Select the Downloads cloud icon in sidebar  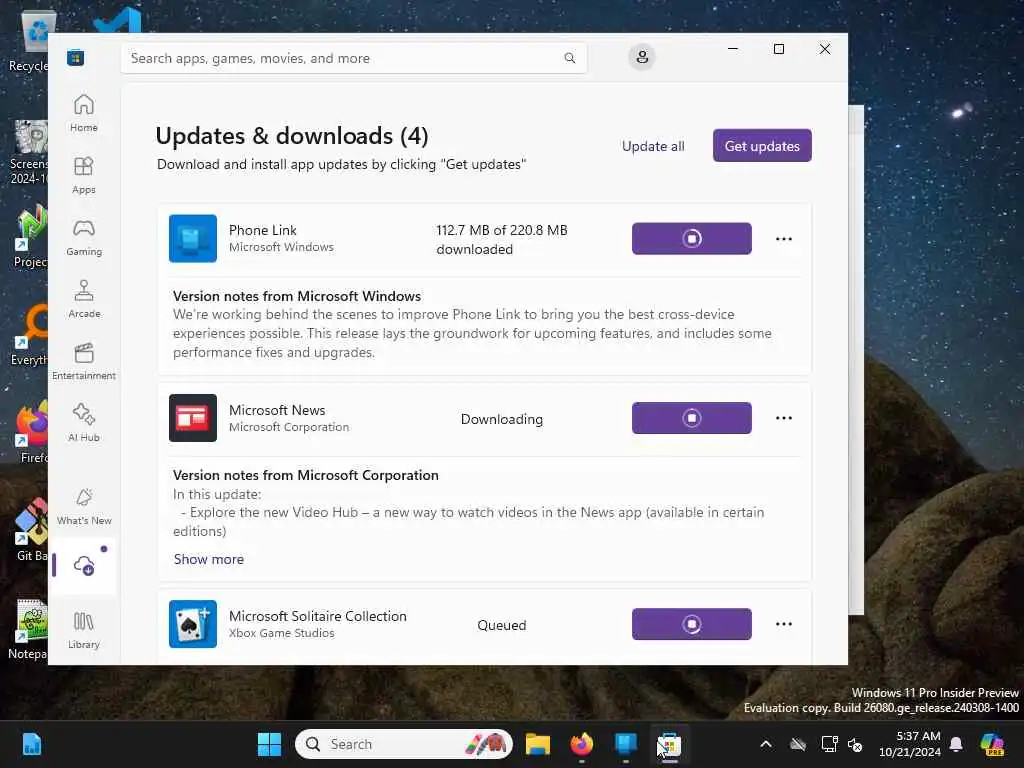[84, 566]
